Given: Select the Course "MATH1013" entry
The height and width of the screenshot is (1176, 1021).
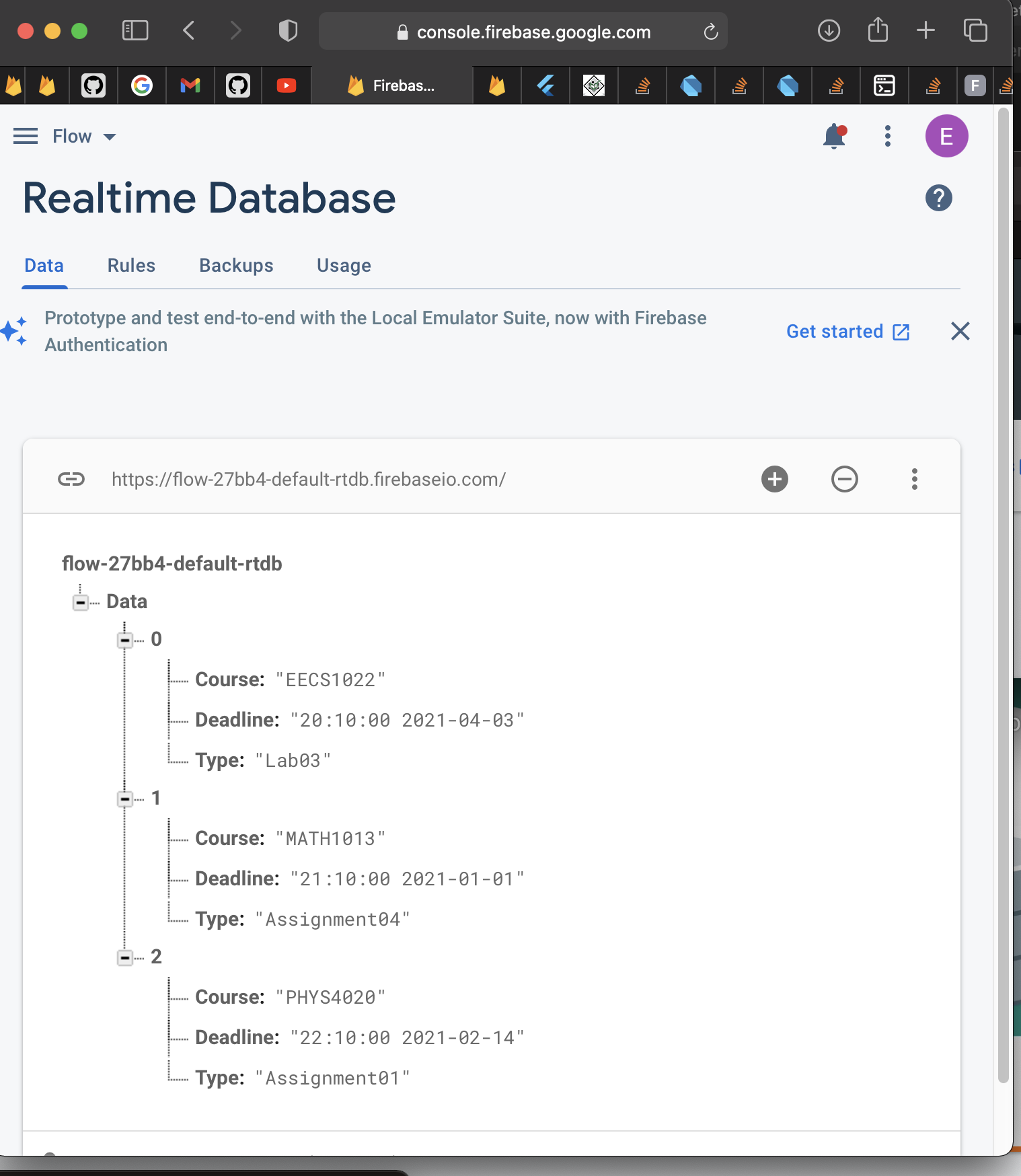Looking at the screenshot, I should tap(290, 838).
